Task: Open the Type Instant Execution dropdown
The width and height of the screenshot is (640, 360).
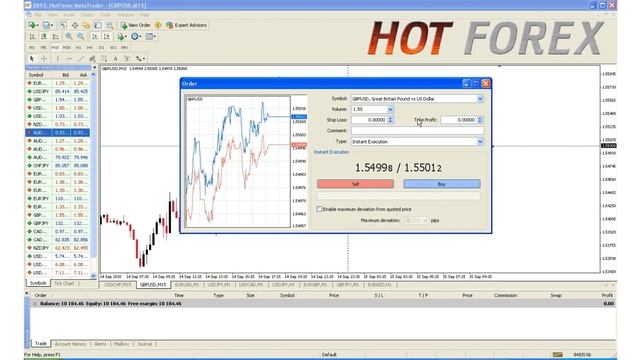Action: (480, 142)
